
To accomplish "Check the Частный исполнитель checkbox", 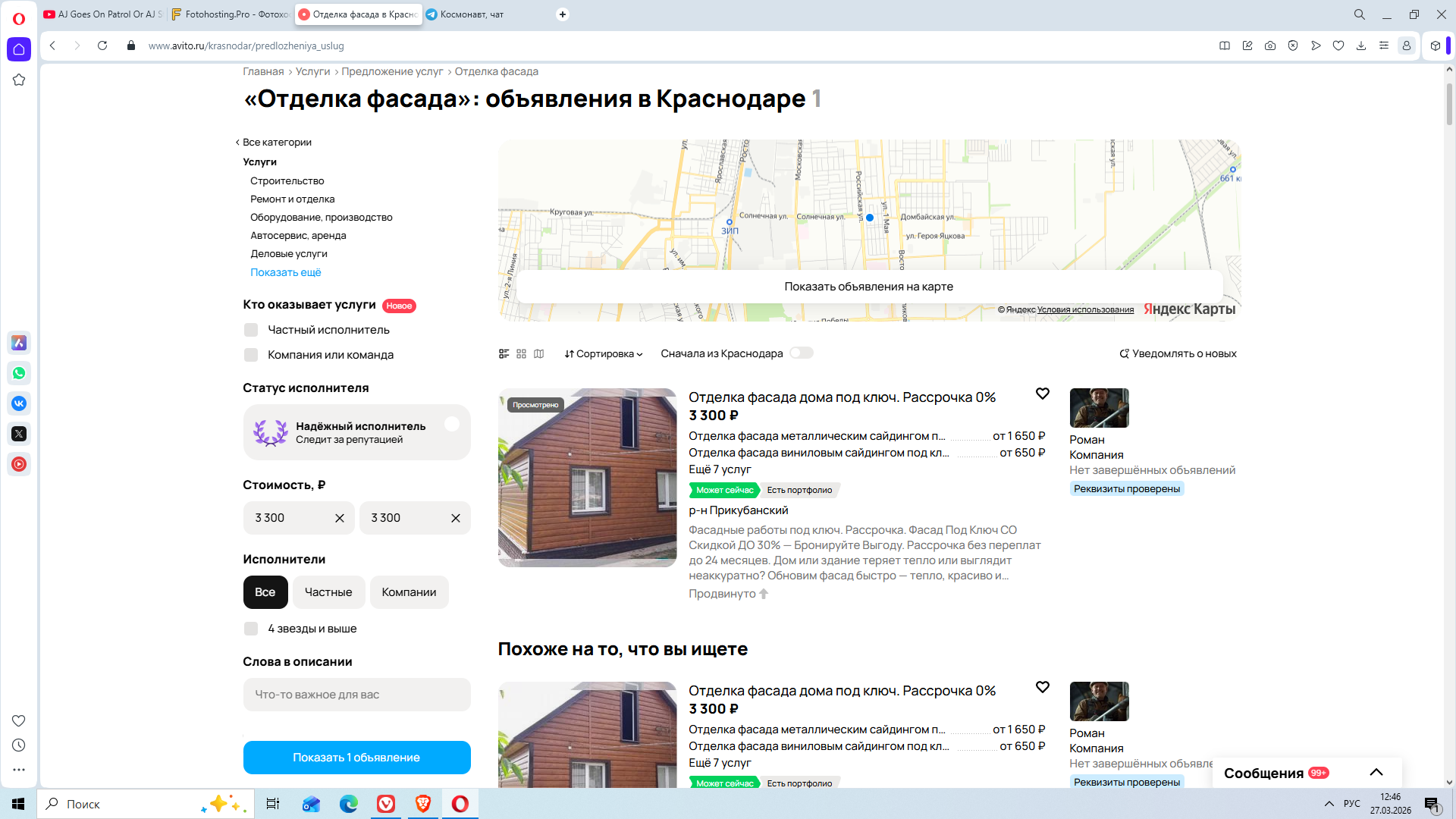I will pyautogui.click(x=251, y=330).
